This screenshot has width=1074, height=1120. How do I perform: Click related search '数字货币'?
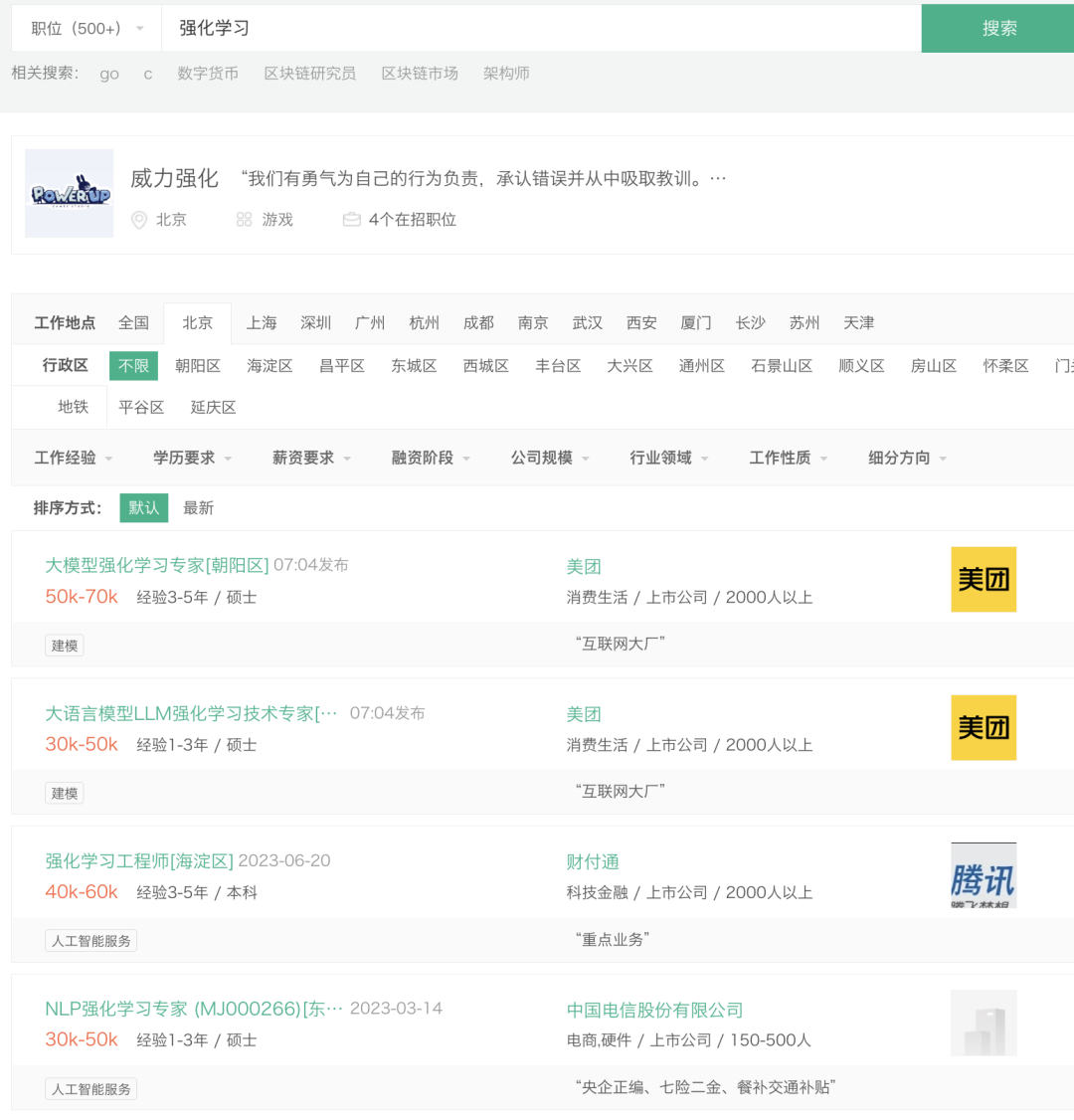(x=208, y=74)
